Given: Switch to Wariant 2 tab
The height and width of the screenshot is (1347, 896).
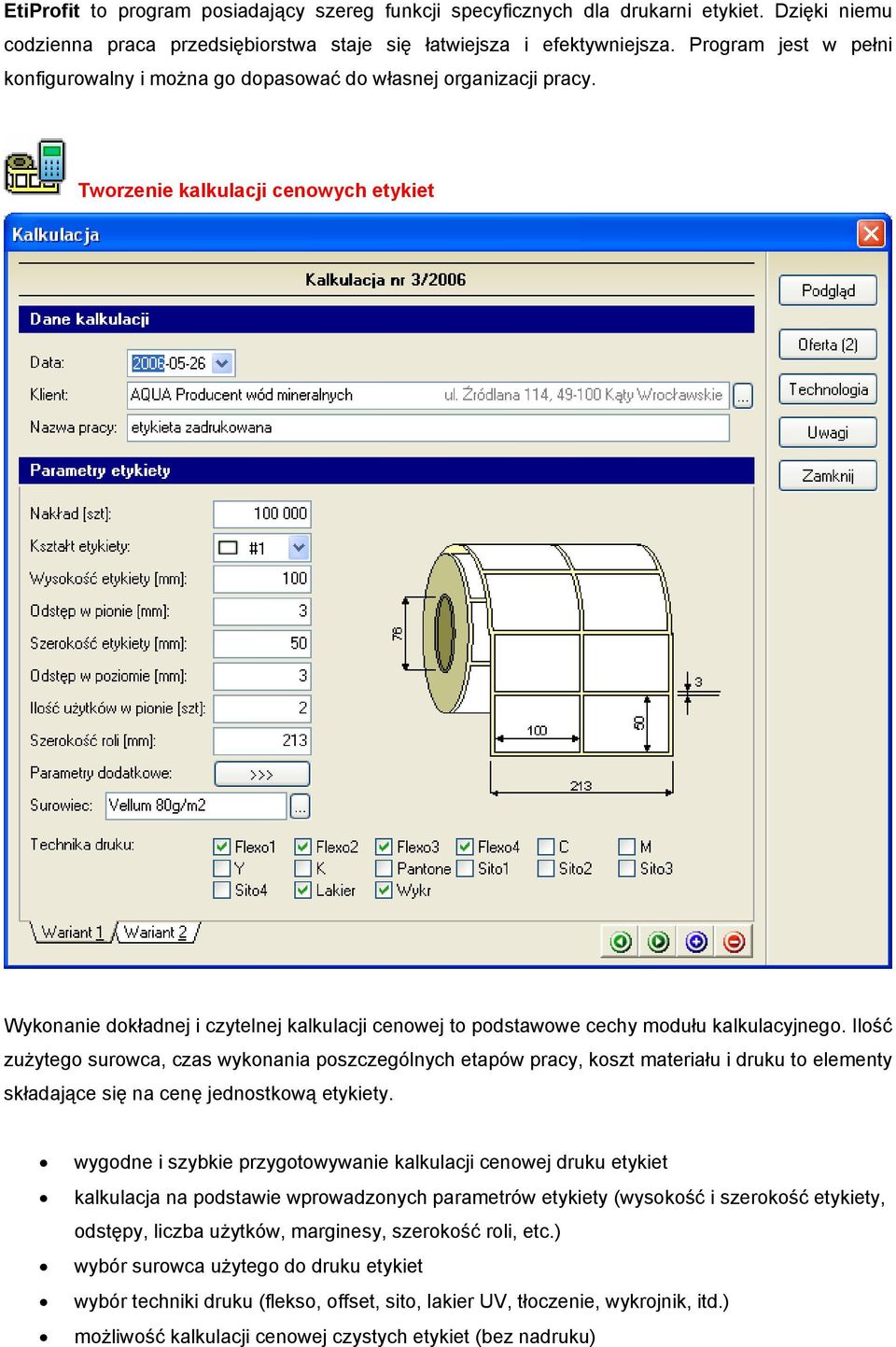Looking at the screenshot, I should pyautogui.click(x=156, y=932).
